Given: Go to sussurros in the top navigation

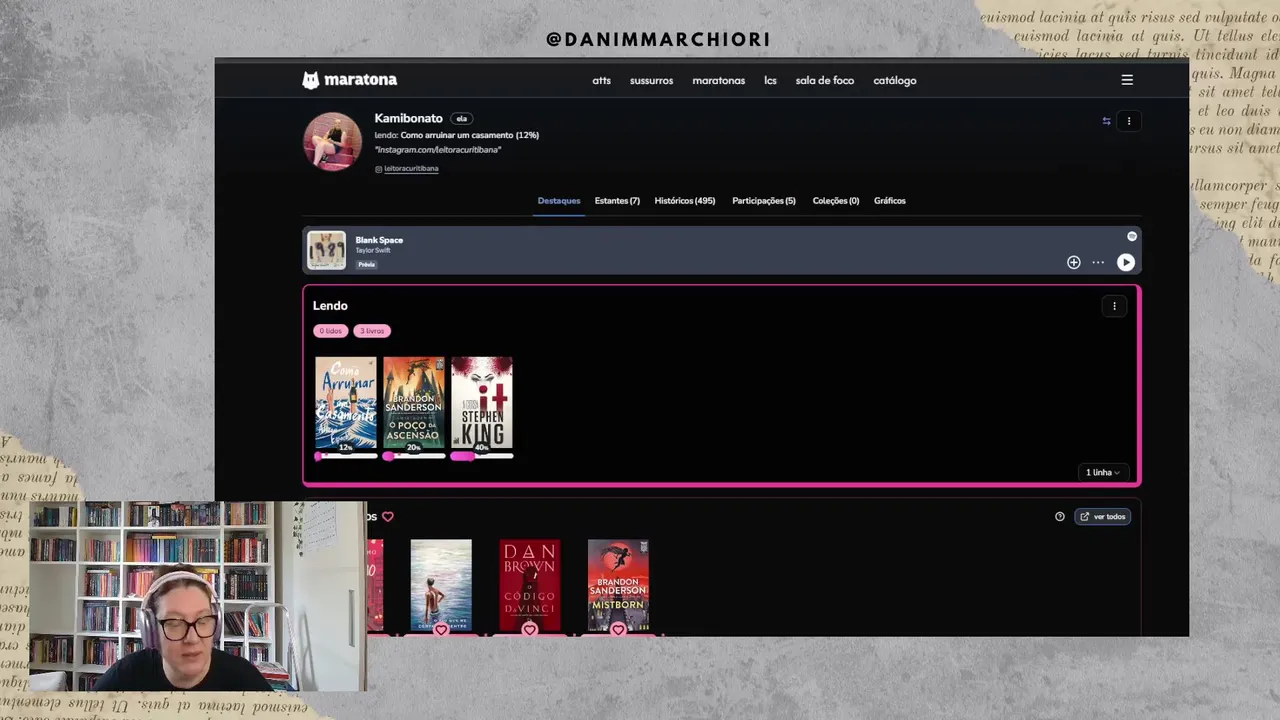Looking at the screenshot, I should (x=651, y=81).
